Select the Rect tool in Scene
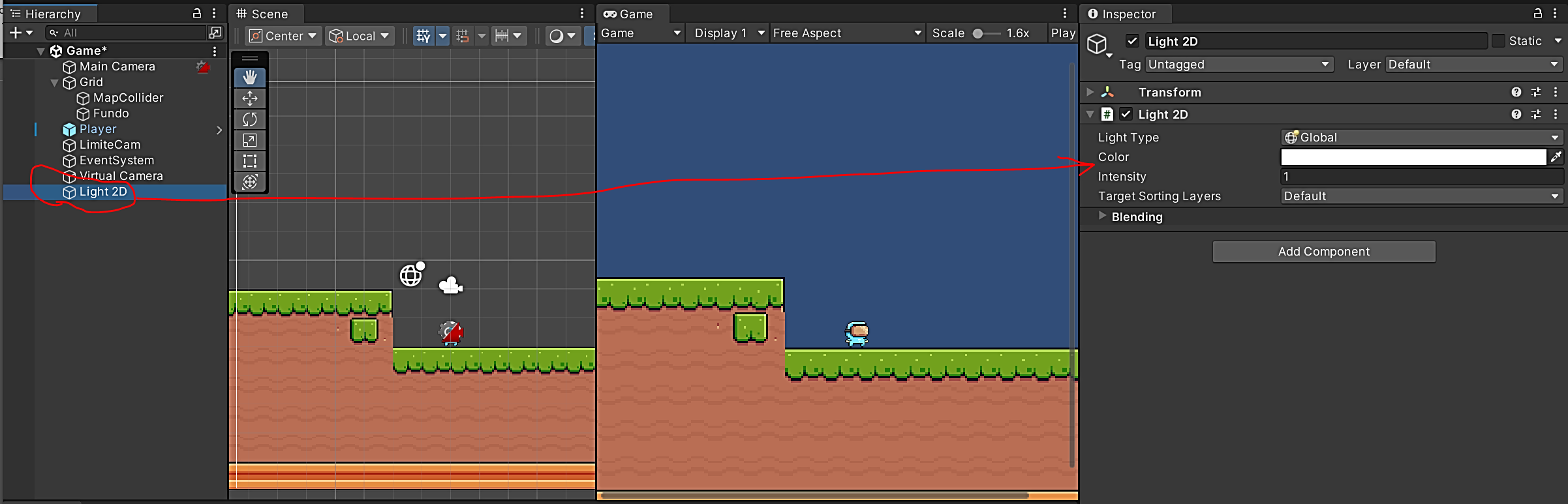This screenshot has height=504, width=1568. click(x=250, y=161)
